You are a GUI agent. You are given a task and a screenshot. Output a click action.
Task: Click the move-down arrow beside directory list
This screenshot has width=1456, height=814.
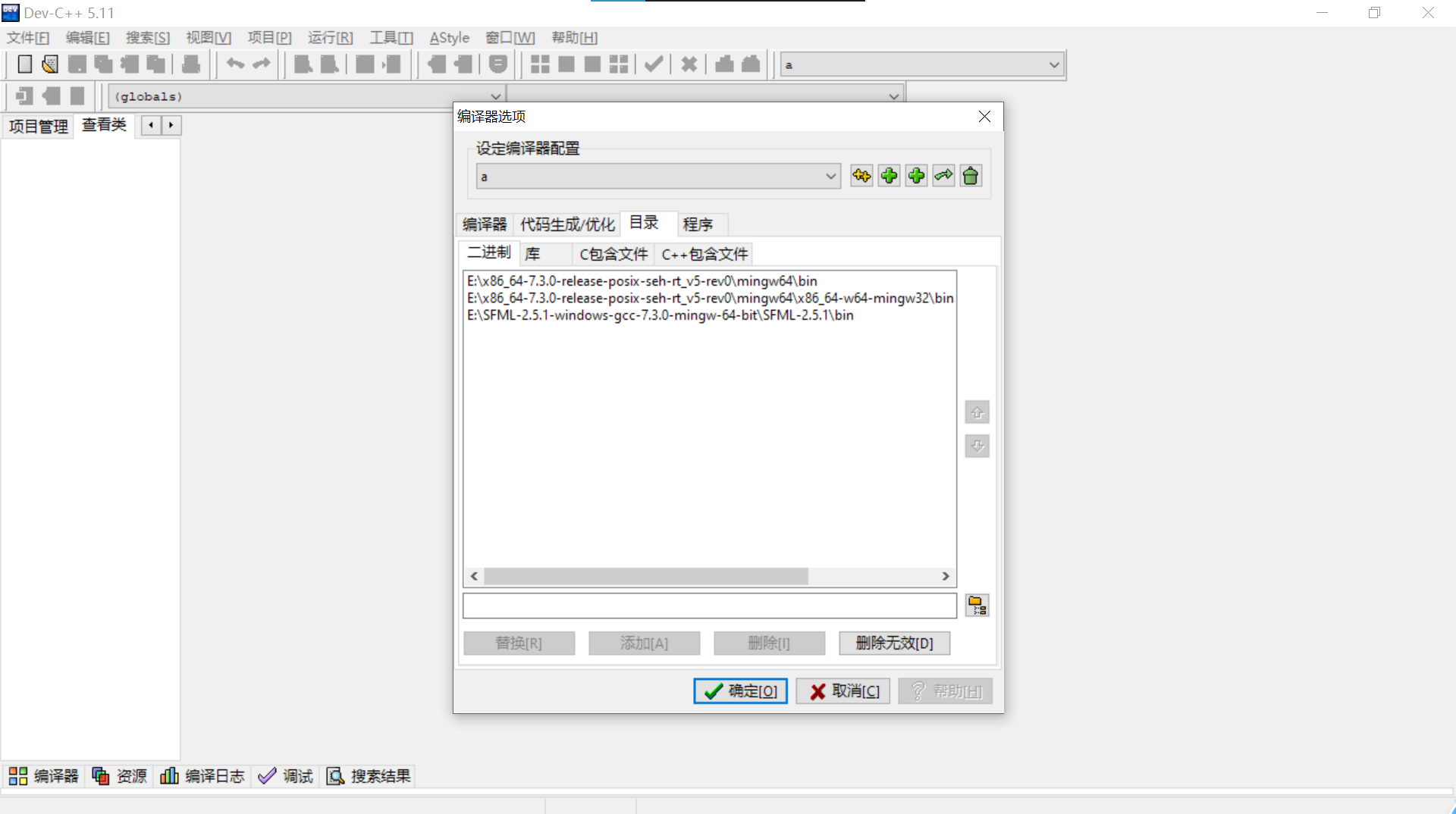977,446
